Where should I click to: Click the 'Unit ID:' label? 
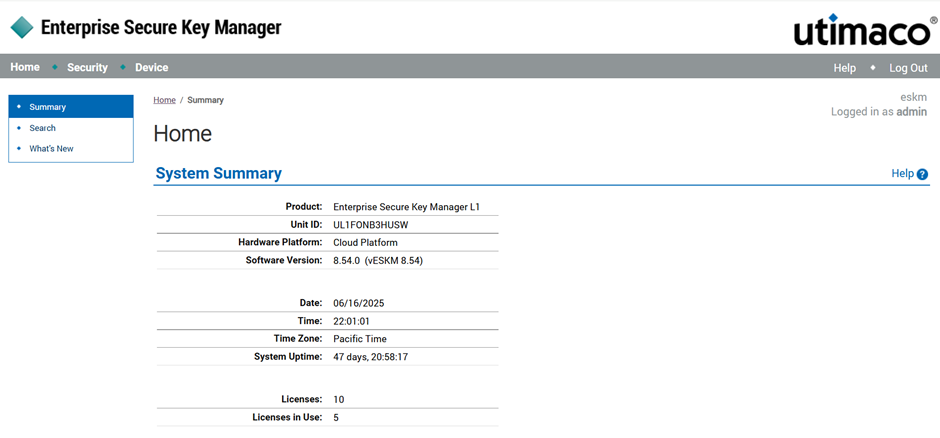(306, 225)
